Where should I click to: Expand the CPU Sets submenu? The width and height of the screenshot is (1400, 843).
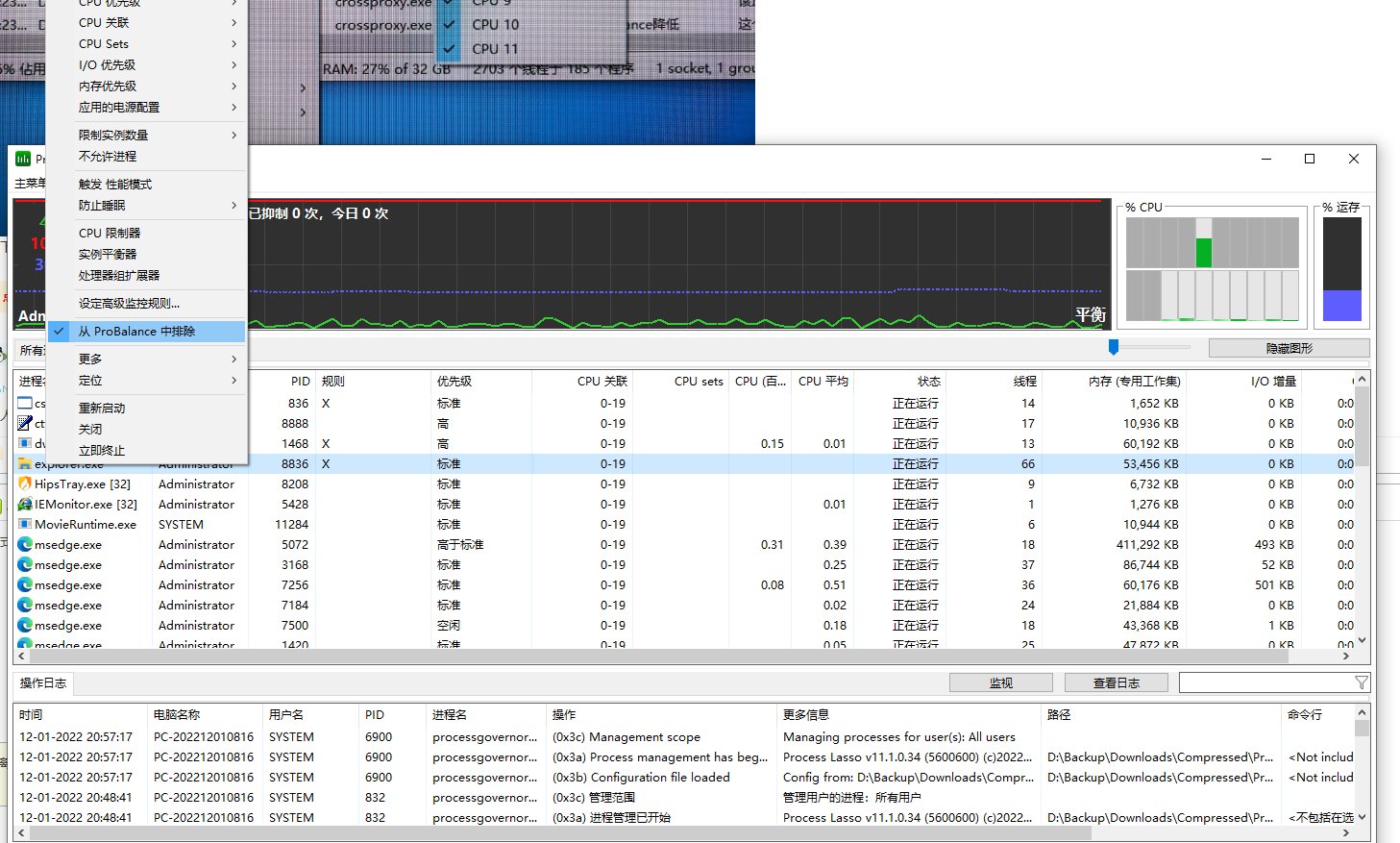click(x=147, y=43)
